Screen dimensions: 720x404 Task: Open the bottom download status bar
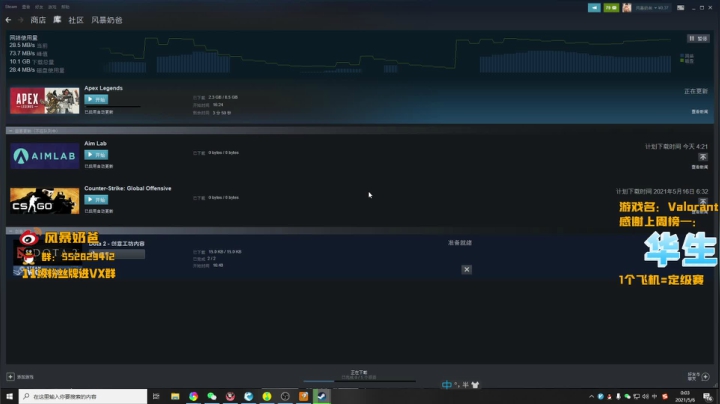coord(359,376)
